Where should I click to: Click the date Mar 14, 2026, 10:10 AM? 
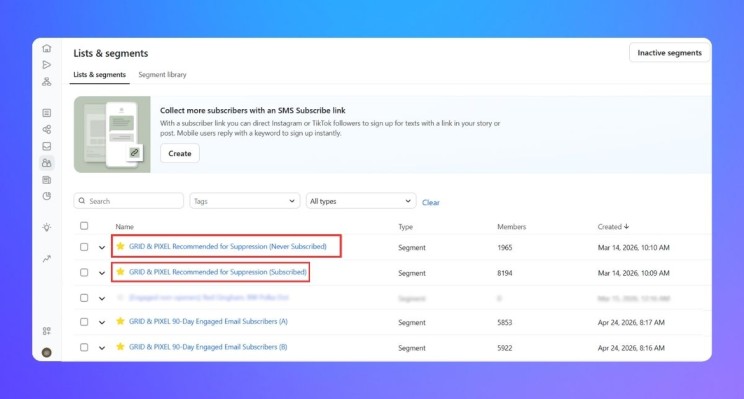click(633, 247)
